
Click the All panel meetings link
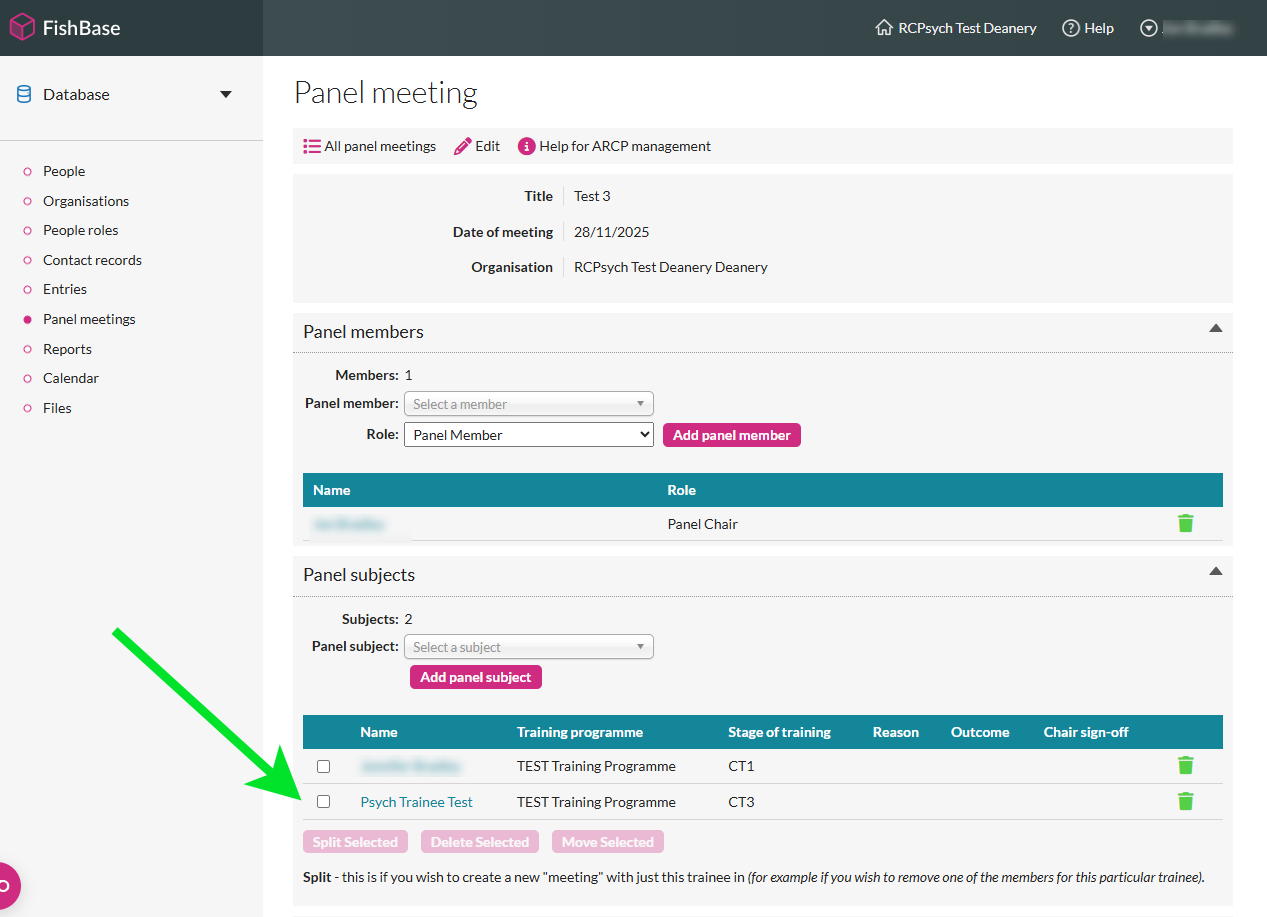380,146
